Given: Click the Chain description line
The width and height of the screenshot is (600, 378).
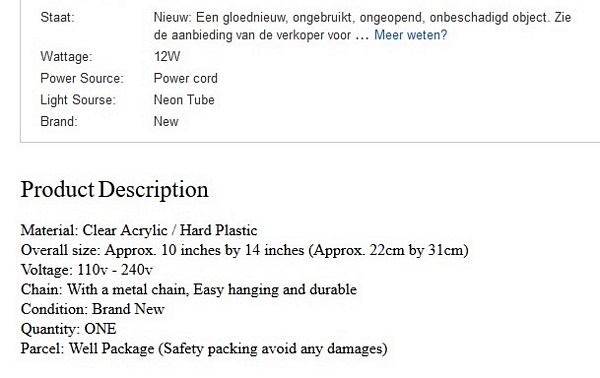Looking at the screenshot, I should 189,290.
